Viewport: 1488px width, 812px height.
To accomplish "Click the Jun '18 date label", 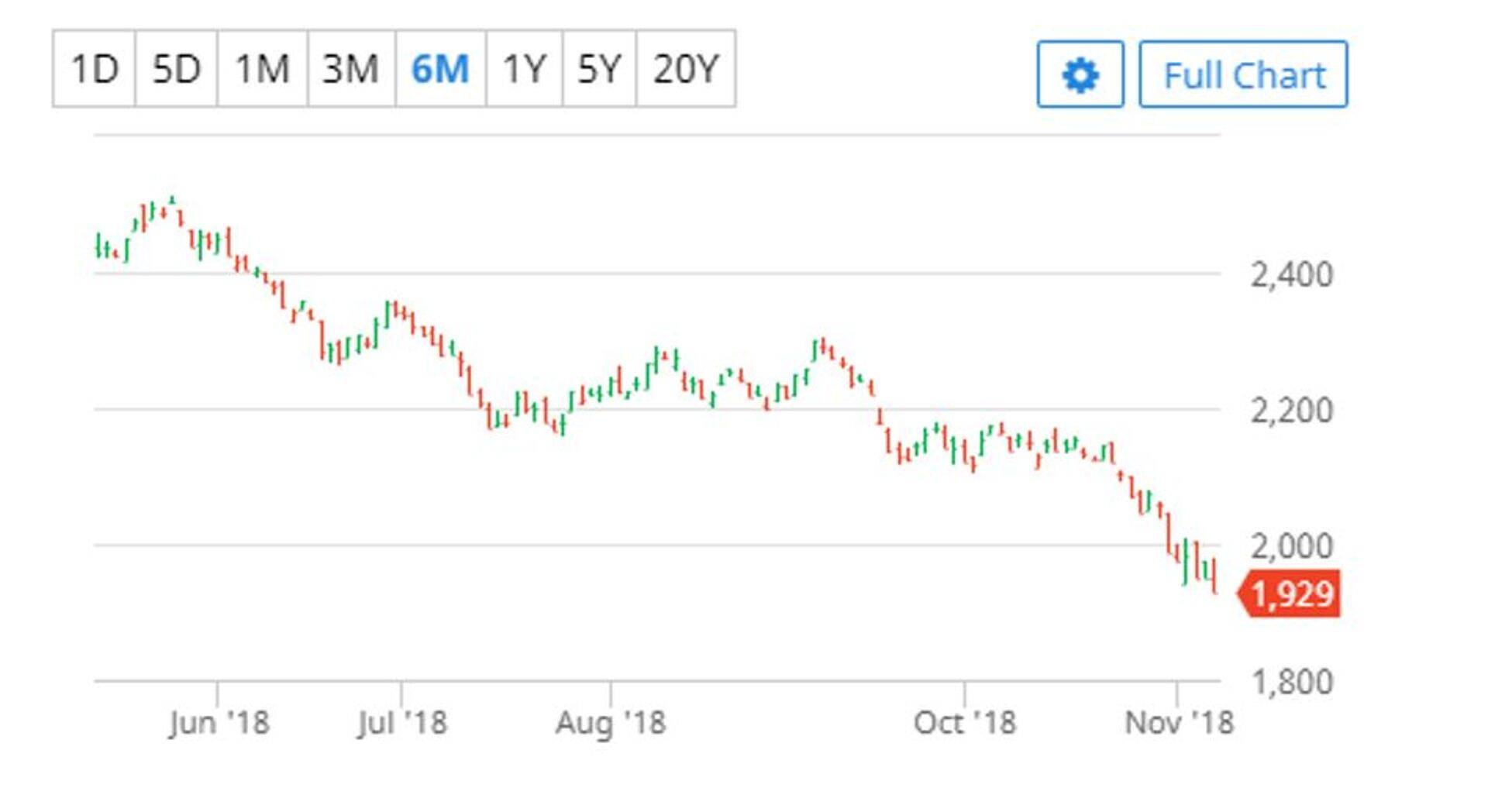I will coord(219,723).
